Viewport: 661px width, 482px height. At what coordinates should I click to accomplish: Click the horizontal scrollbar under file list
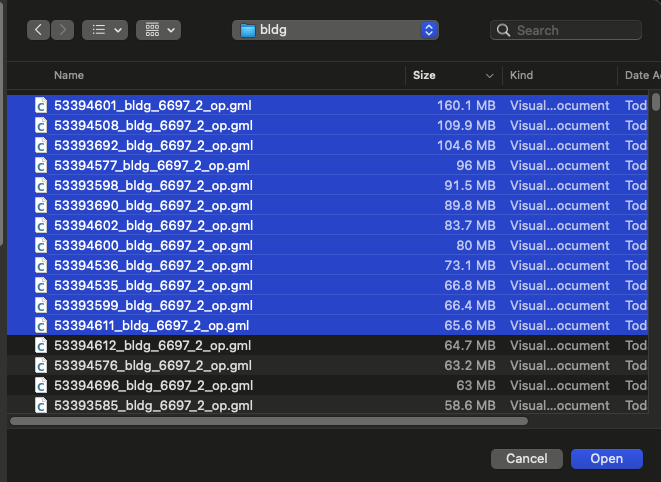coord(268,421)
